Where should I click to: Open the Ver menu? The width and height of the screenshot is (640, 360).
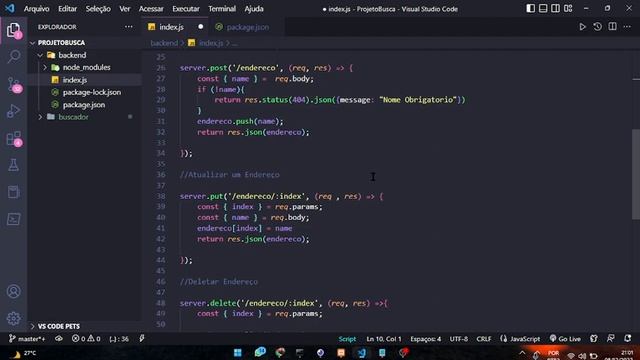[125, 9]
